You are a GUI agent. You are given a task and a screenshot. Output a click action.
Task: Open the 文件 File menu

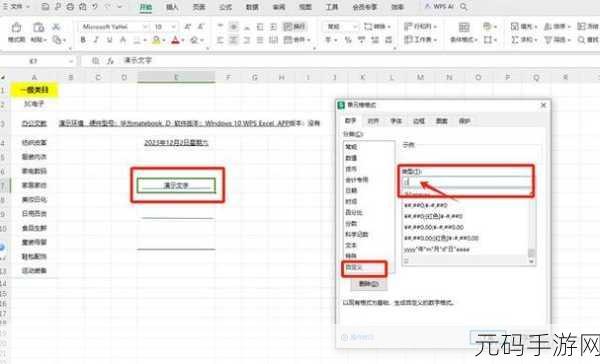pos(16,7)
